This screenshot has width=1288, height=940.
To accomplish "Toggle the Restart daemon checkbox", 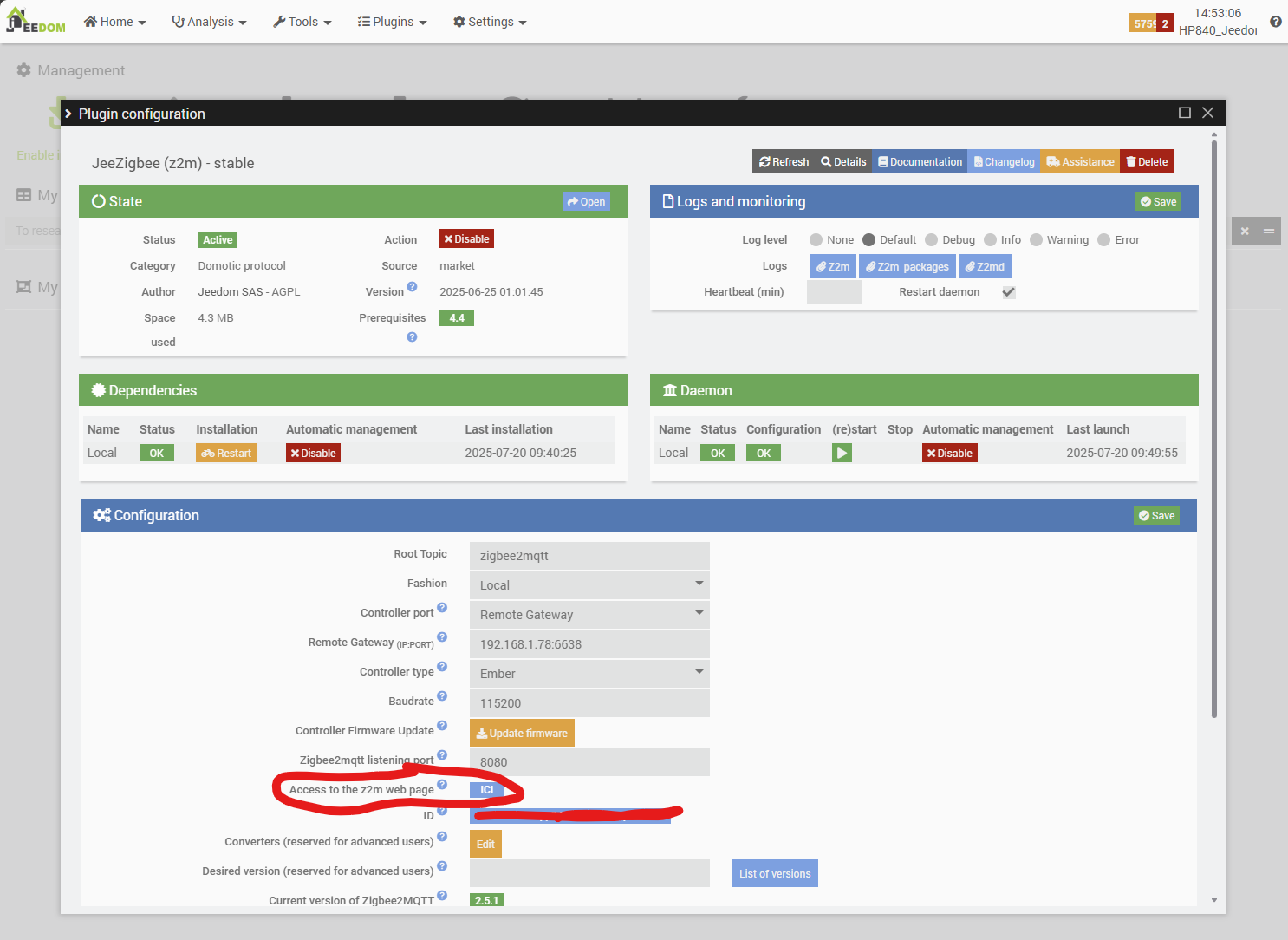I will [1009, 292].
